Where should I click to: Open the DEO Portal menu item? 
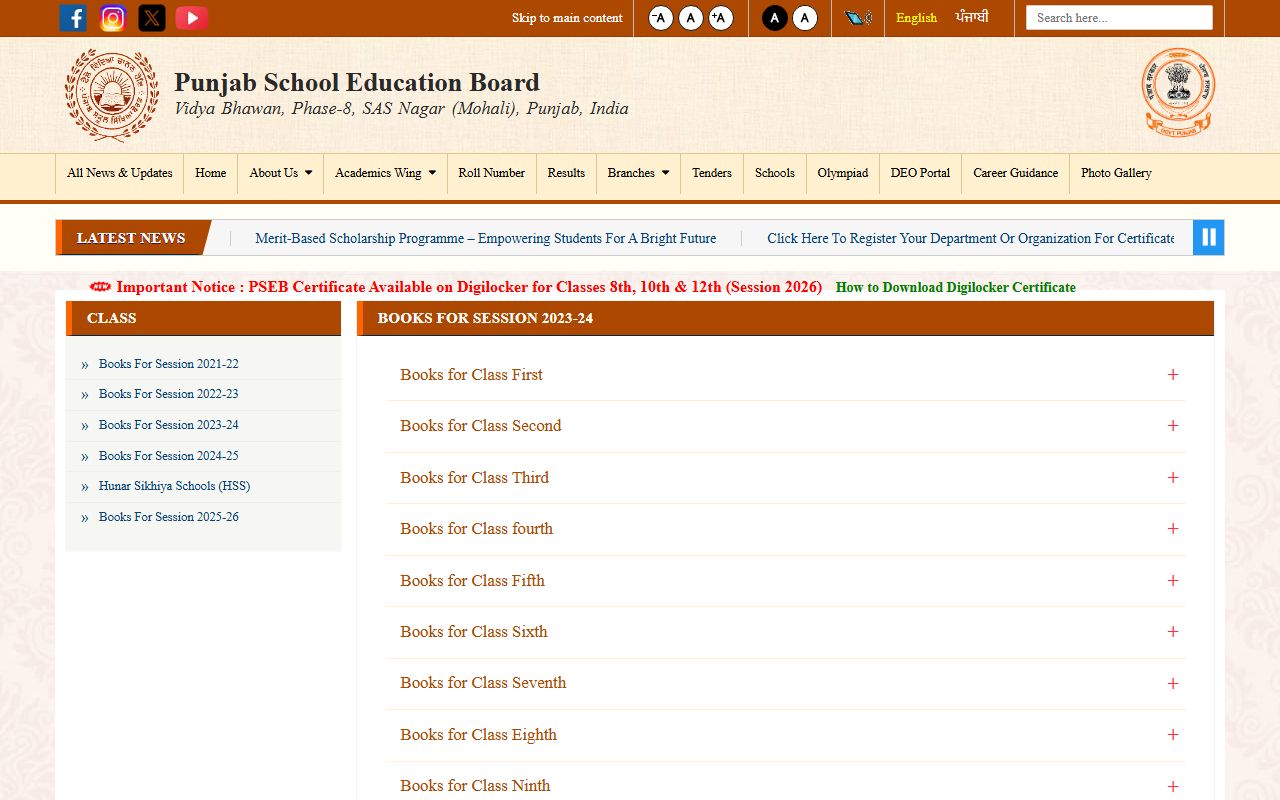point(920,173)
